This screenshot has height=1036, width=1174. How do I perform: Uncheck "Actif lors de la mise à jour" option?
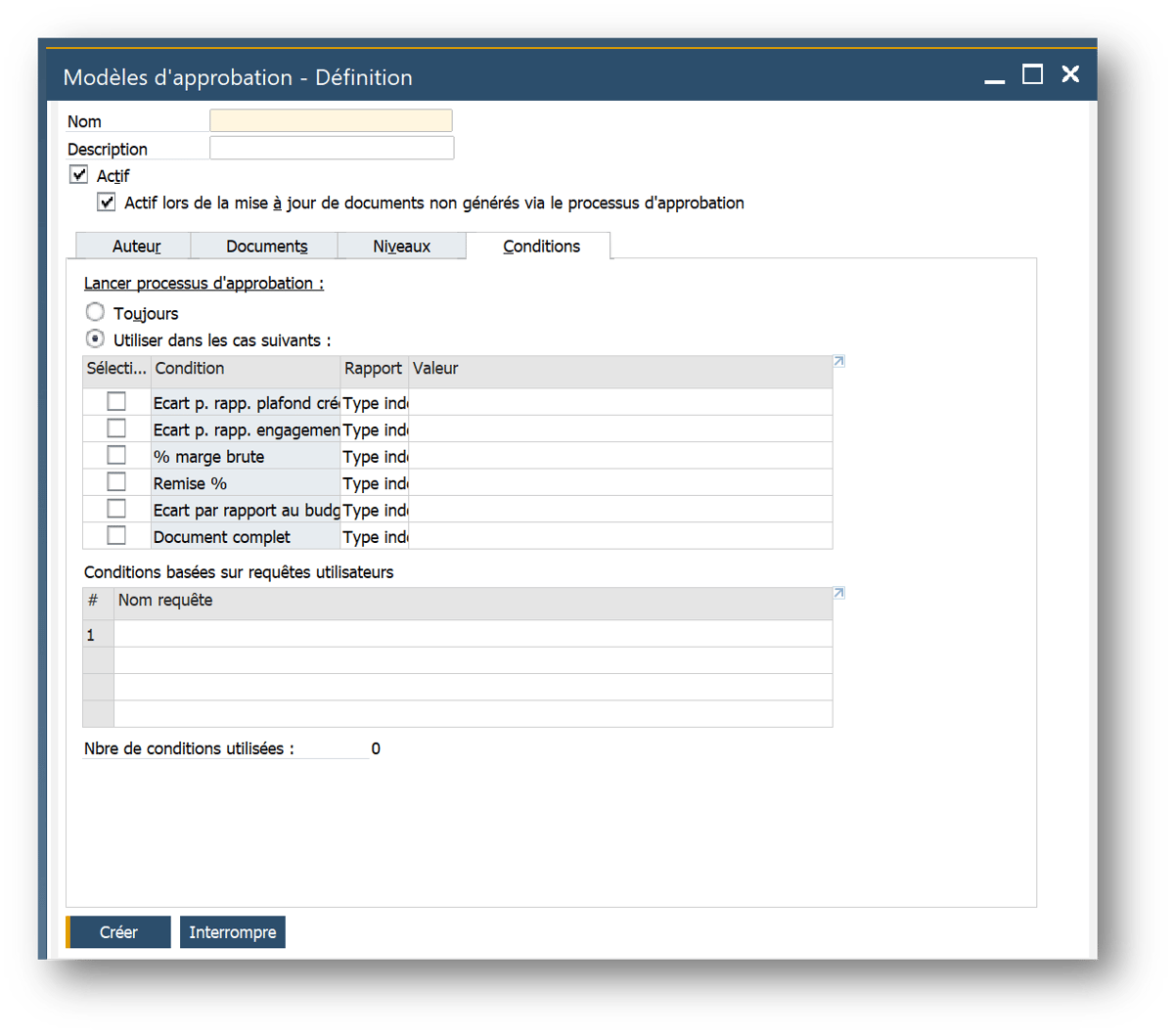[106, 201]
